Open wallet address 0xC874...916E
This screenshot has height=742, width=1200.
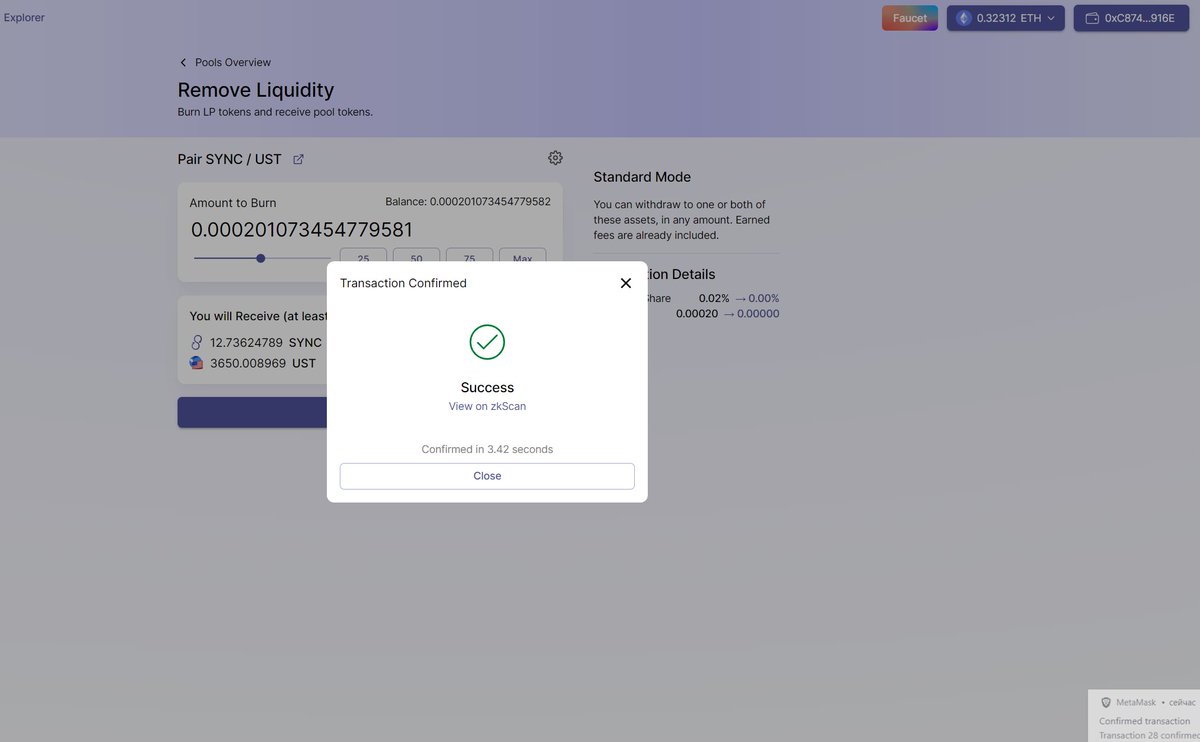pos(1131,18)
